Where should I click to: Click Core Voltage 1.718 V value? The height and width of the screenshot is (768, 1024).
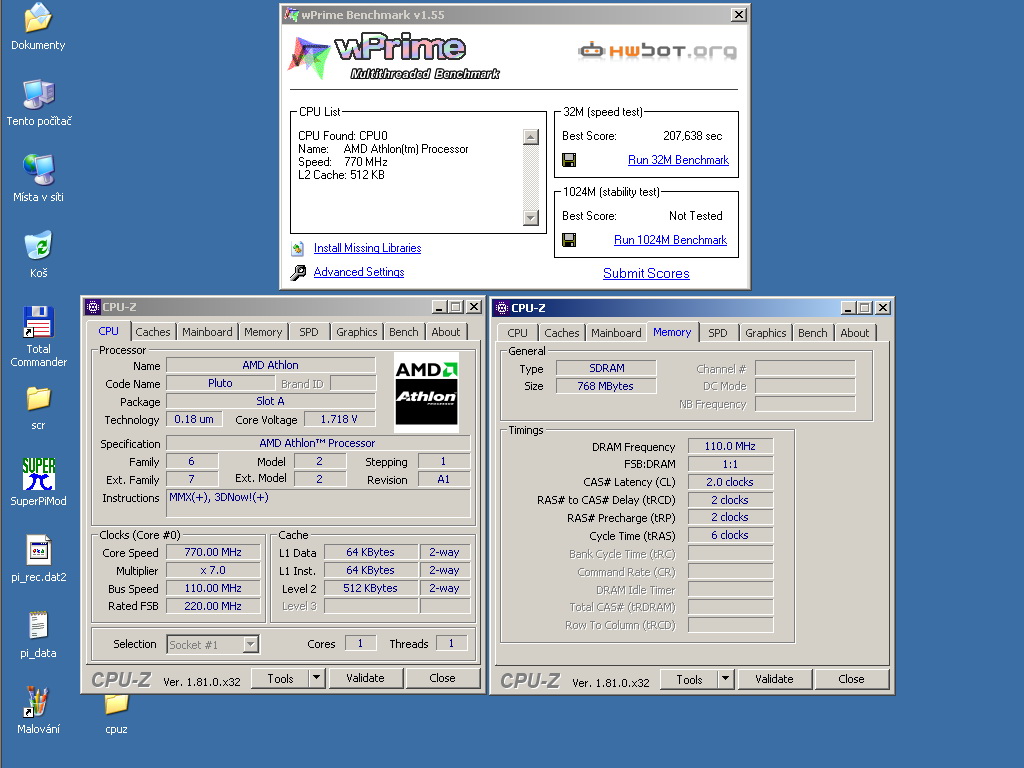pos(339,419)
